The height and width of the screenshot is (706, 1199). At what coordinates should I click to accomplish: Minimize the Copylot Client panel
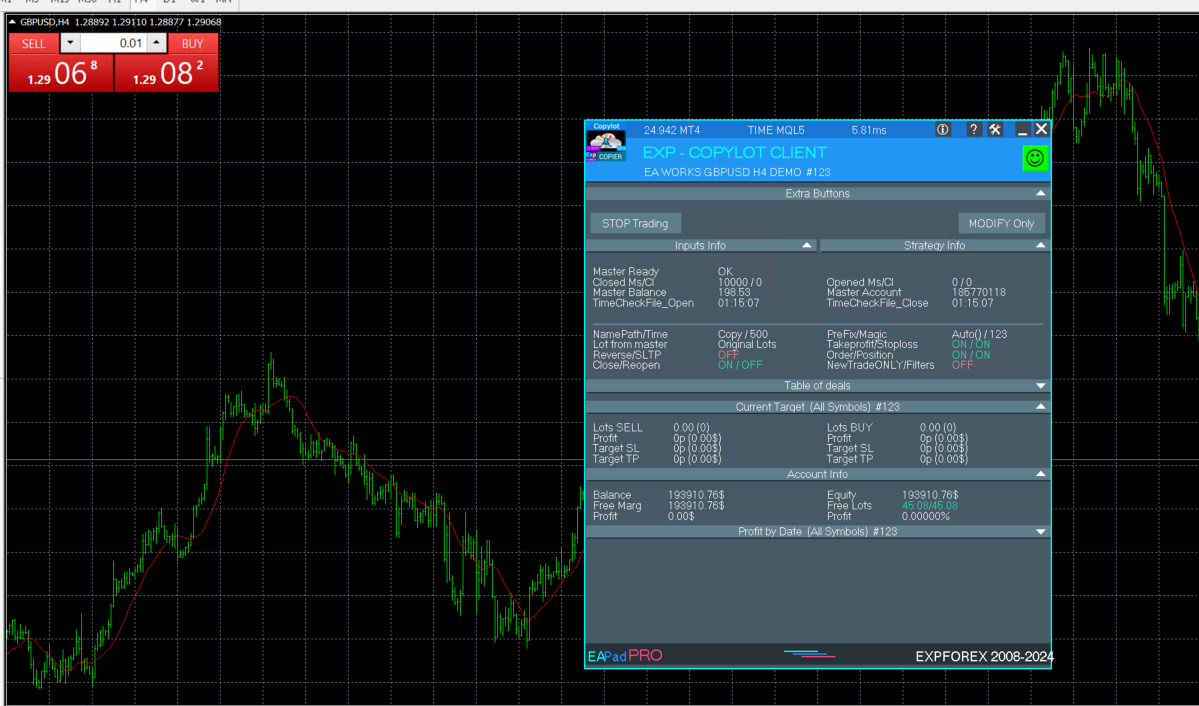[1022, 130]
